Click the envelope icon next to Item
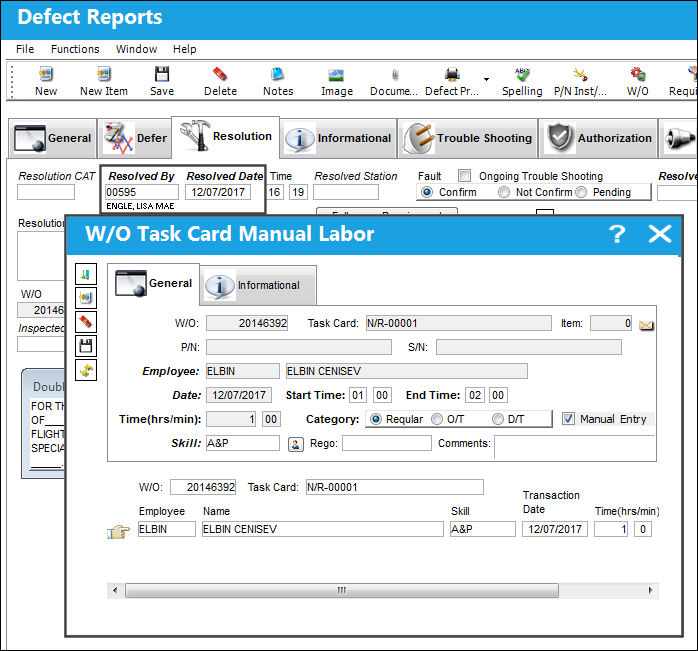The image size is (698, 651). 646,325
